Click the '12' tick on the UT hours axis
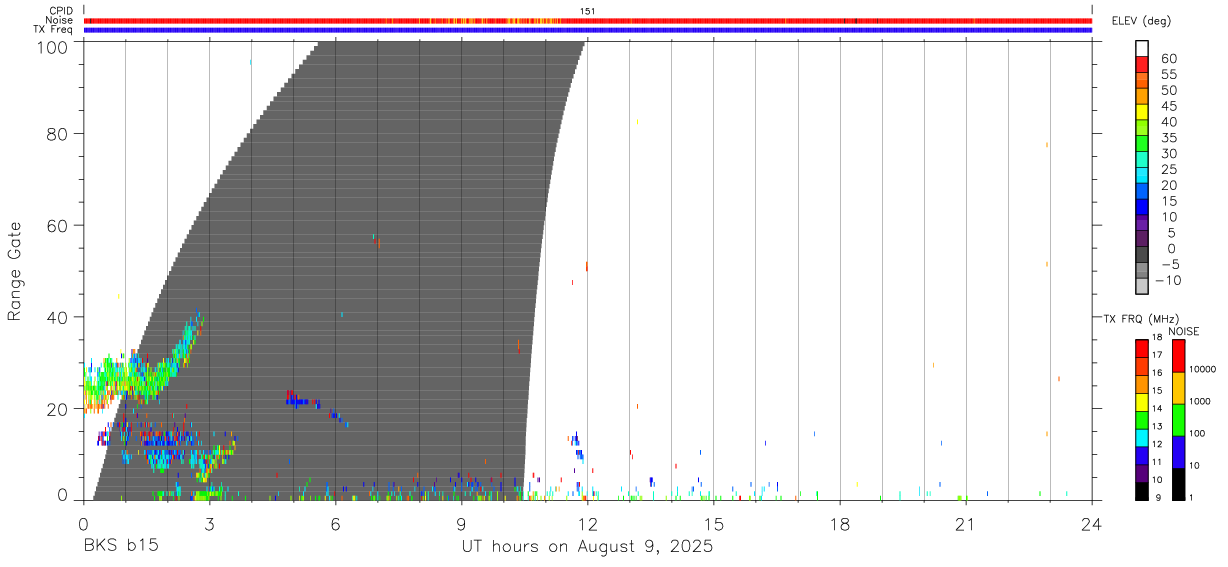The height and width of the screenshot is (567, 1228). pos(588,523)
